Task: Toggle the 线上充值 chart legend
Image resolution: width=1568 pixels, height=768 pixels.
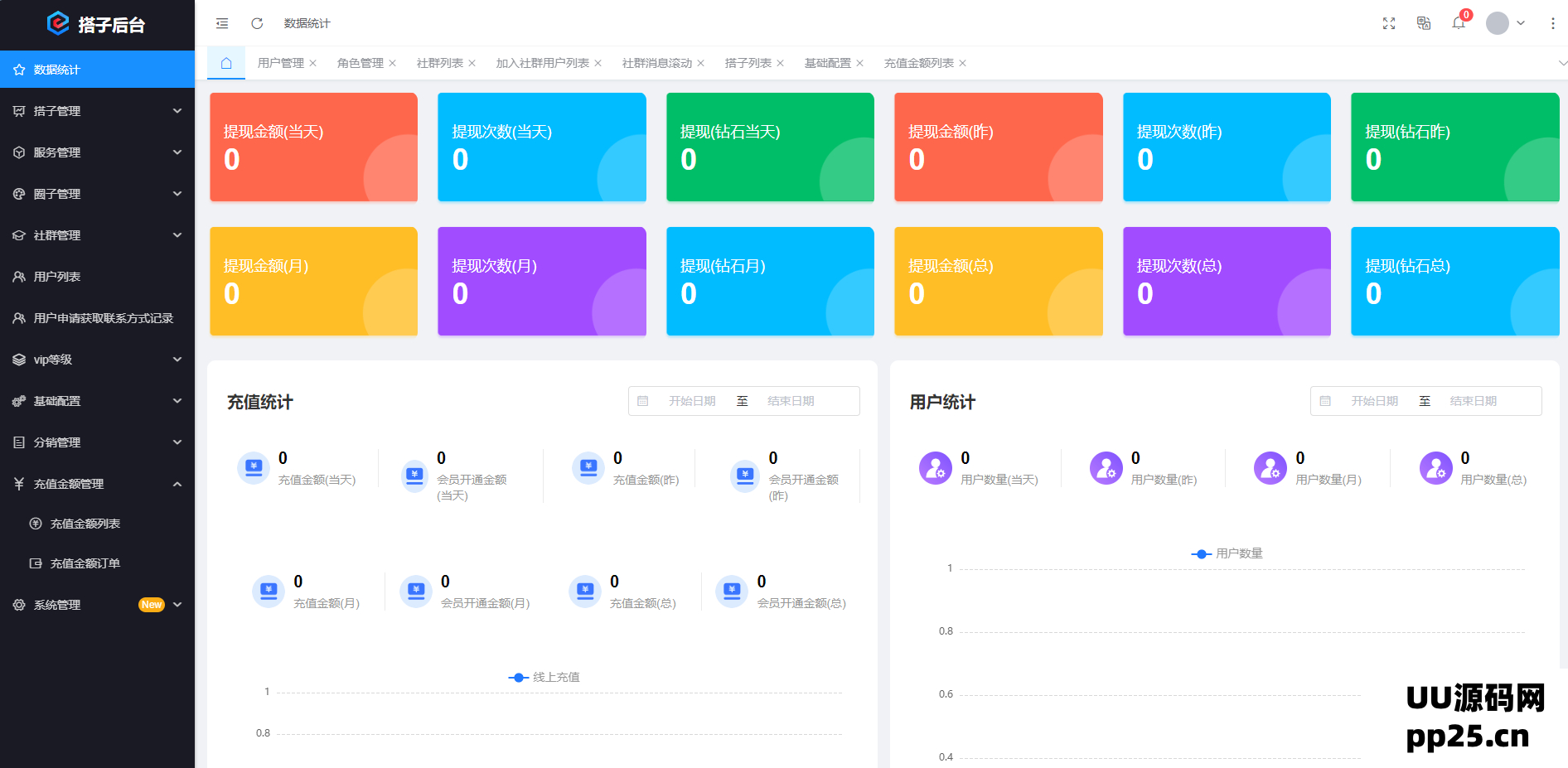Action: pos(544,677)
